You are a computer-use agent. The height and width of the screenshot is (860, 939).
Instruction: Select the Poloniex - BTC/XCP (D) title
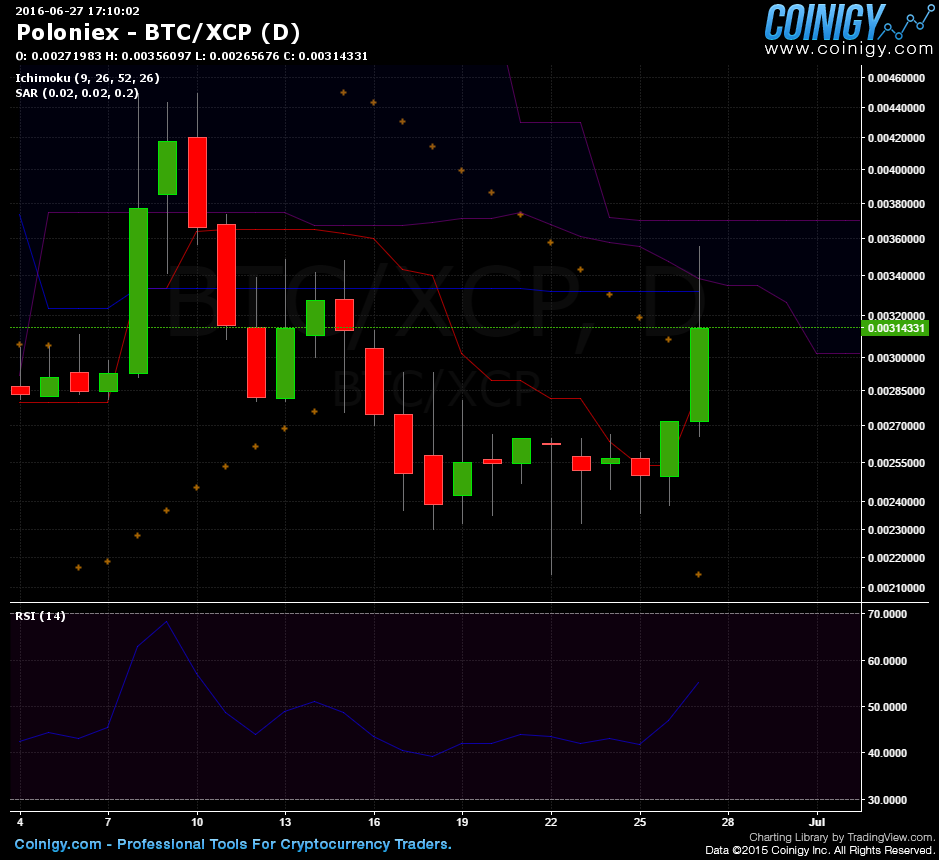[158, 32]
